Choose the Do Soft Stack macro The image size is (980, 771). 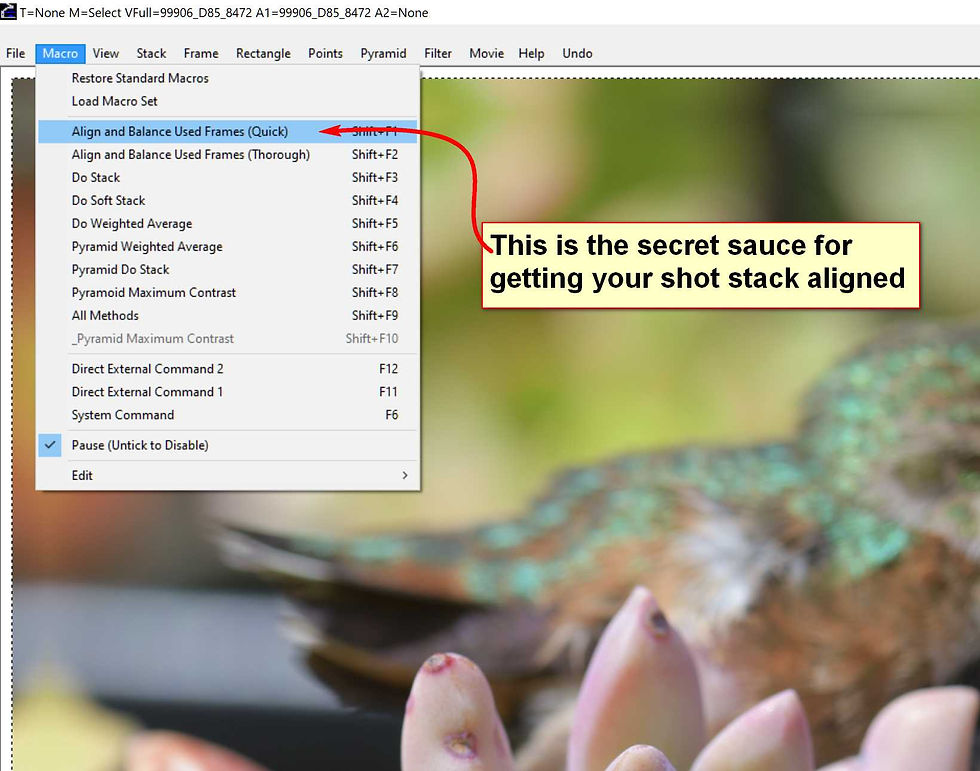tap(228, 201)
